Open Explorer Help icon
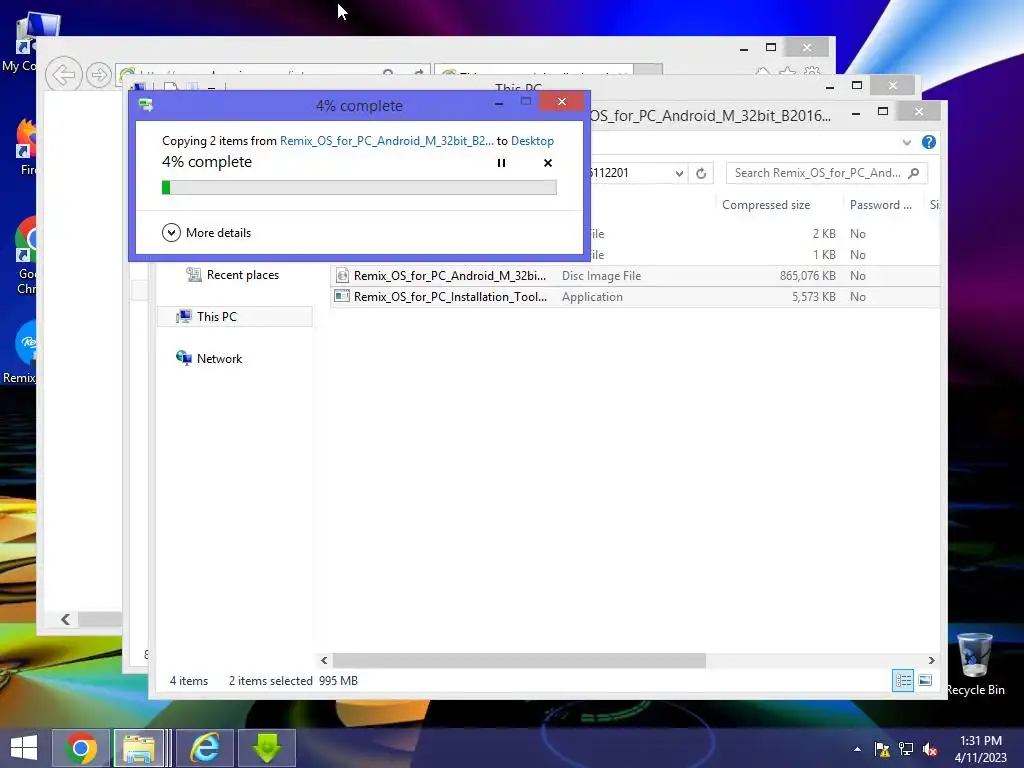Screen dimensions: 1024x768 click(929, 142)
